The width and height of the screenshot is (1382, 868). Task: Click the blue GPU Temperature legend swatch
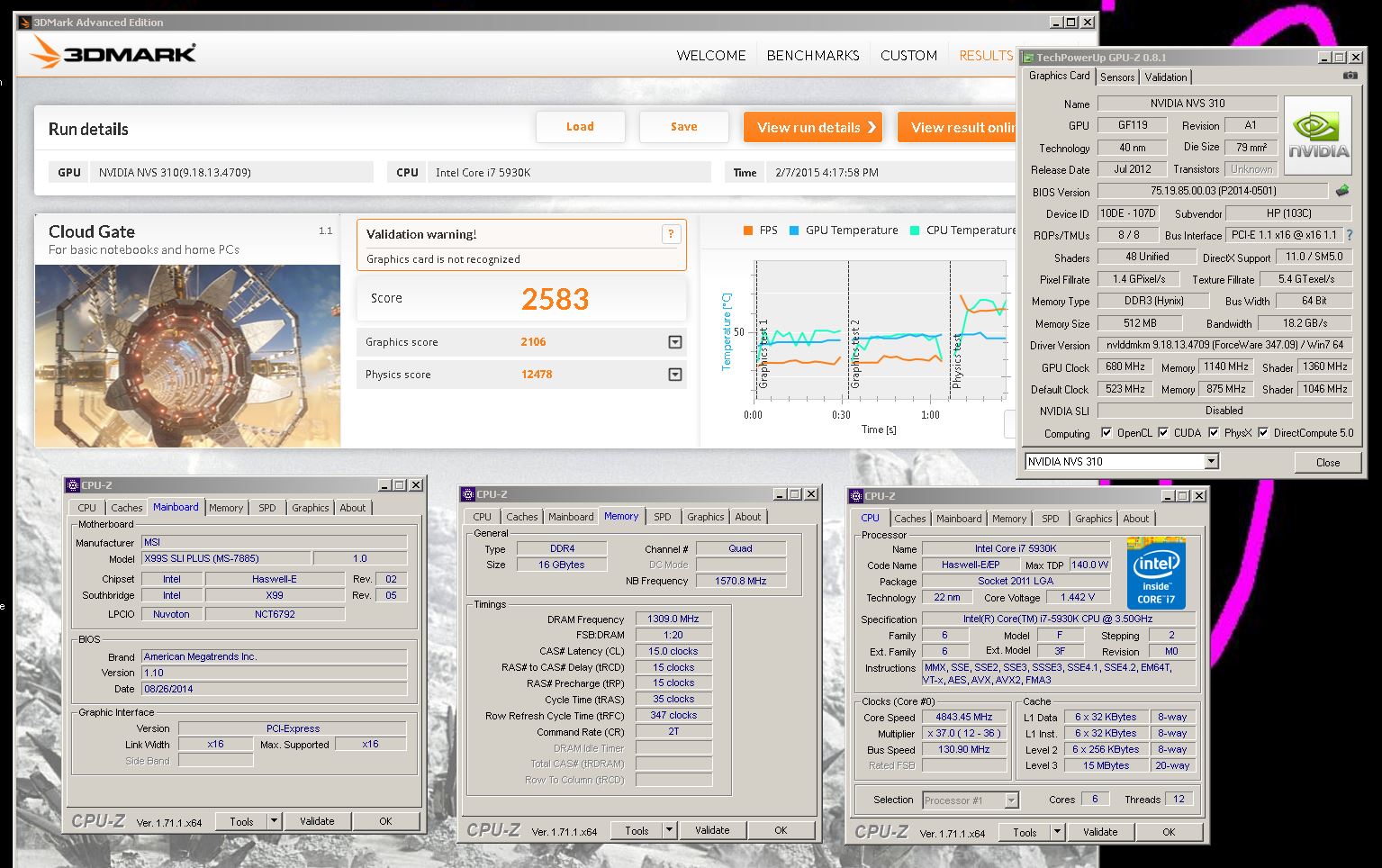(x=794, y=231)
